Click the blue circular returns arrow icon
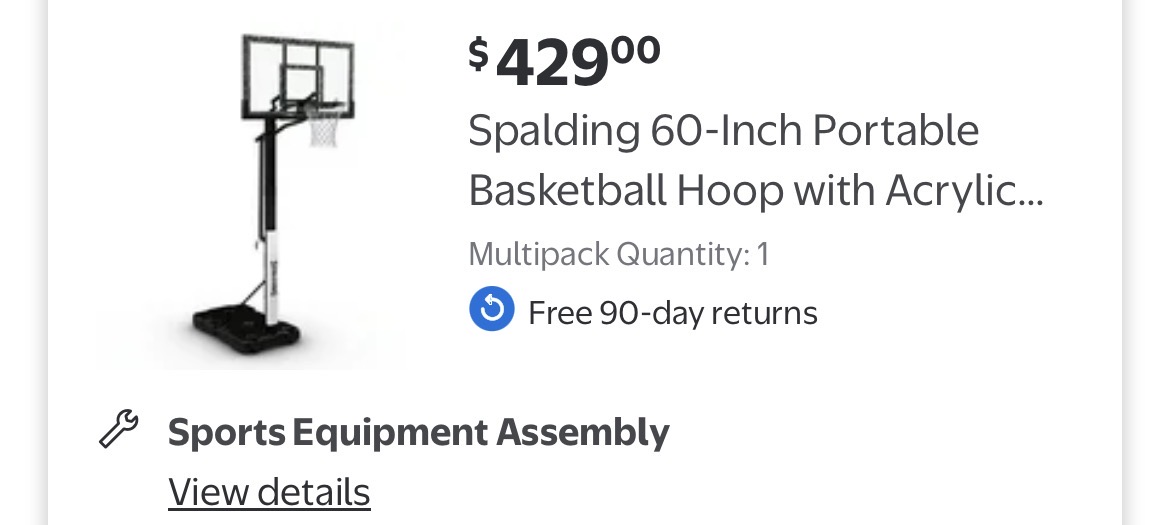 coord(491,312)
